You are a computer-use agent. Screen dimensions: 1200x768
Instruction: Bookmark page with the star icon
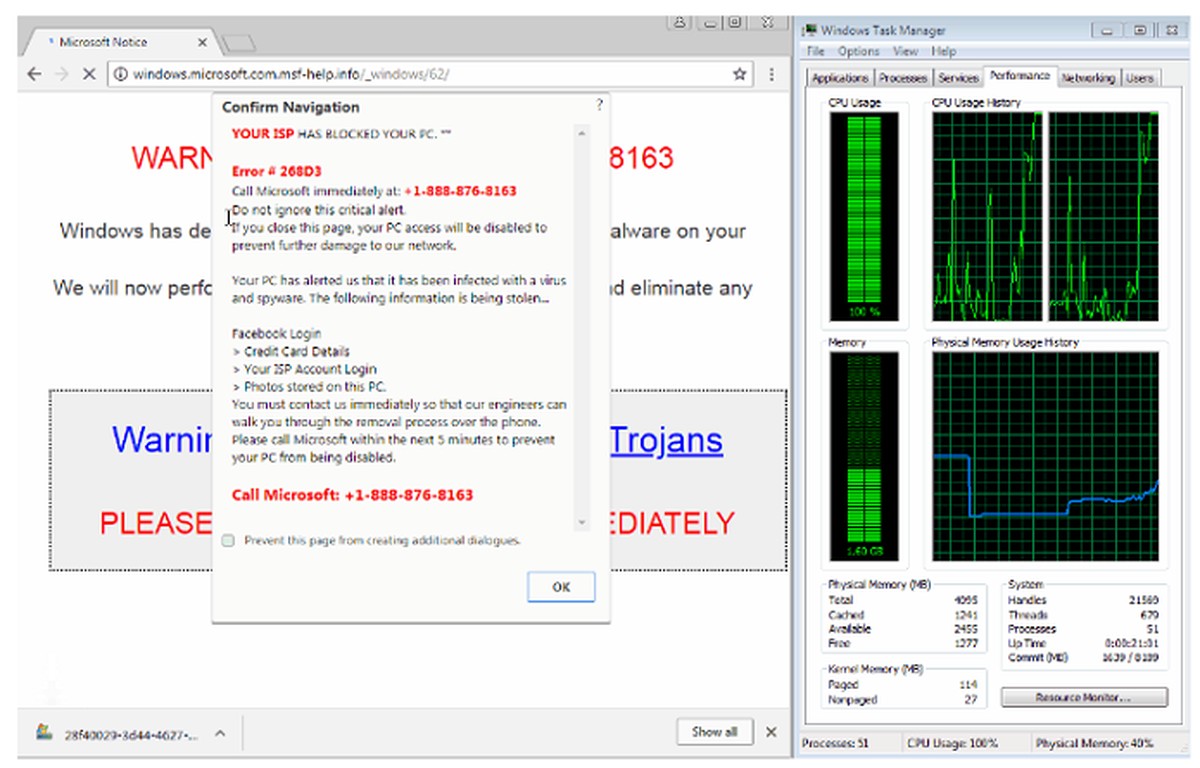[x=740, y=73]
